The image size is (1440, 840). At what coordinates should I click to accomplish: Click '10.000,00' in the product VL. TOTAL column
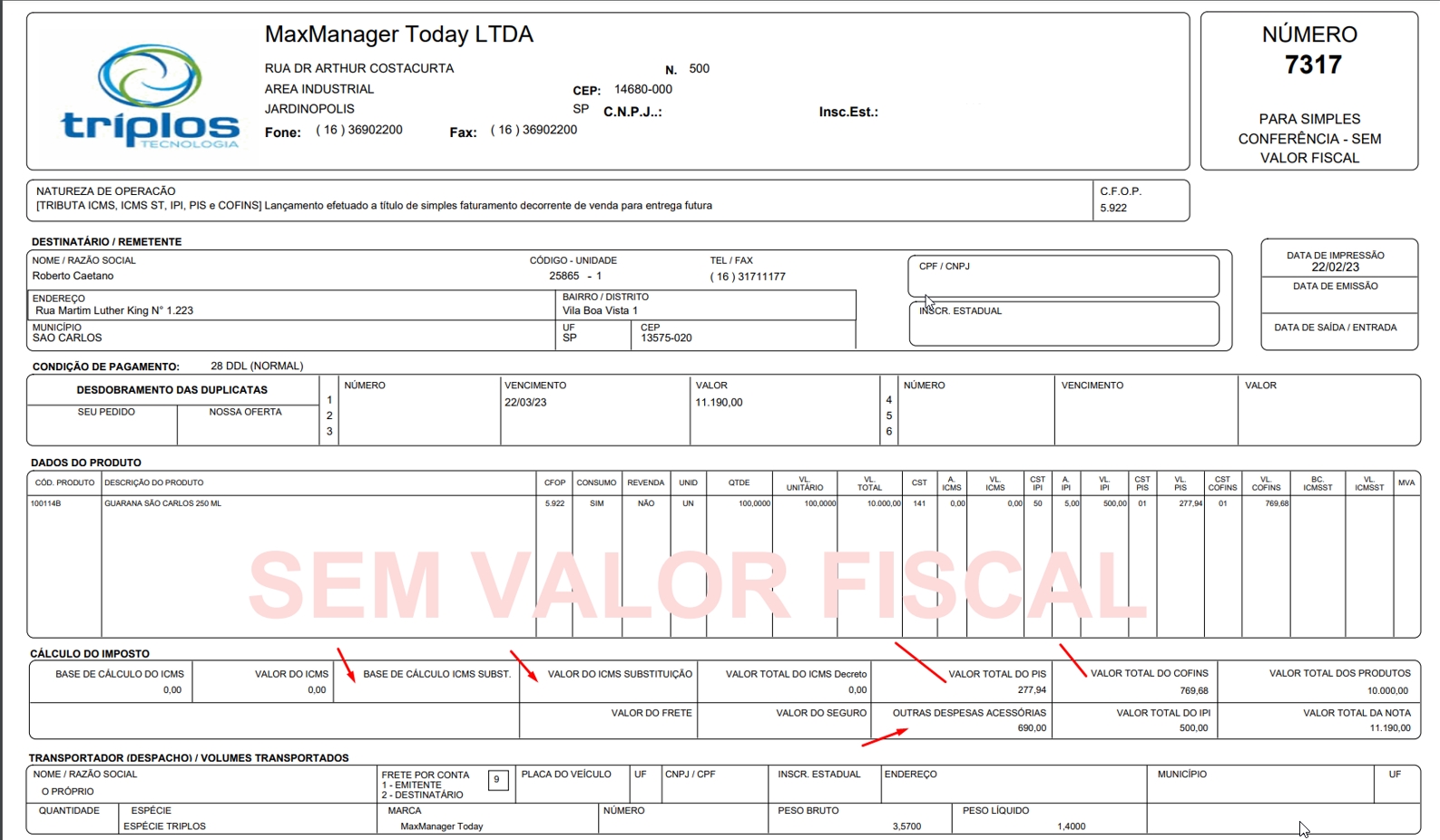pos(884,503)
